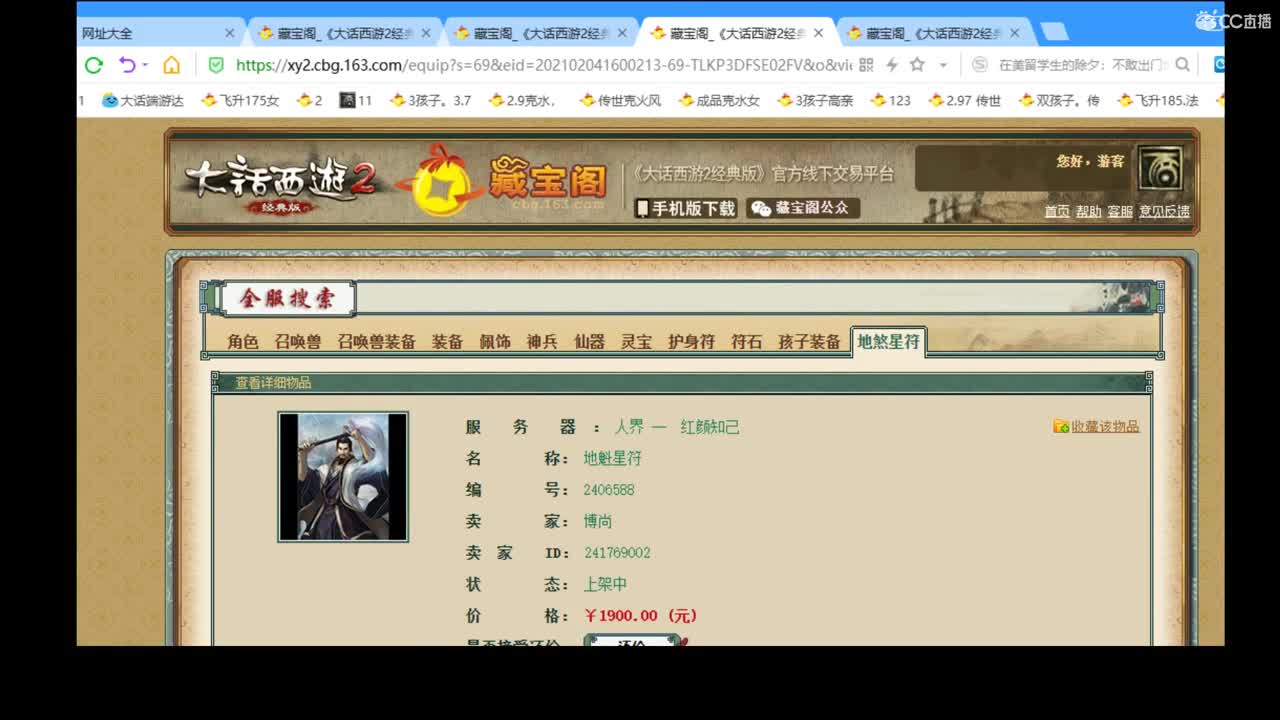
Task: Switch to the 灵宝 tab
Action: (x=636, y=342)
